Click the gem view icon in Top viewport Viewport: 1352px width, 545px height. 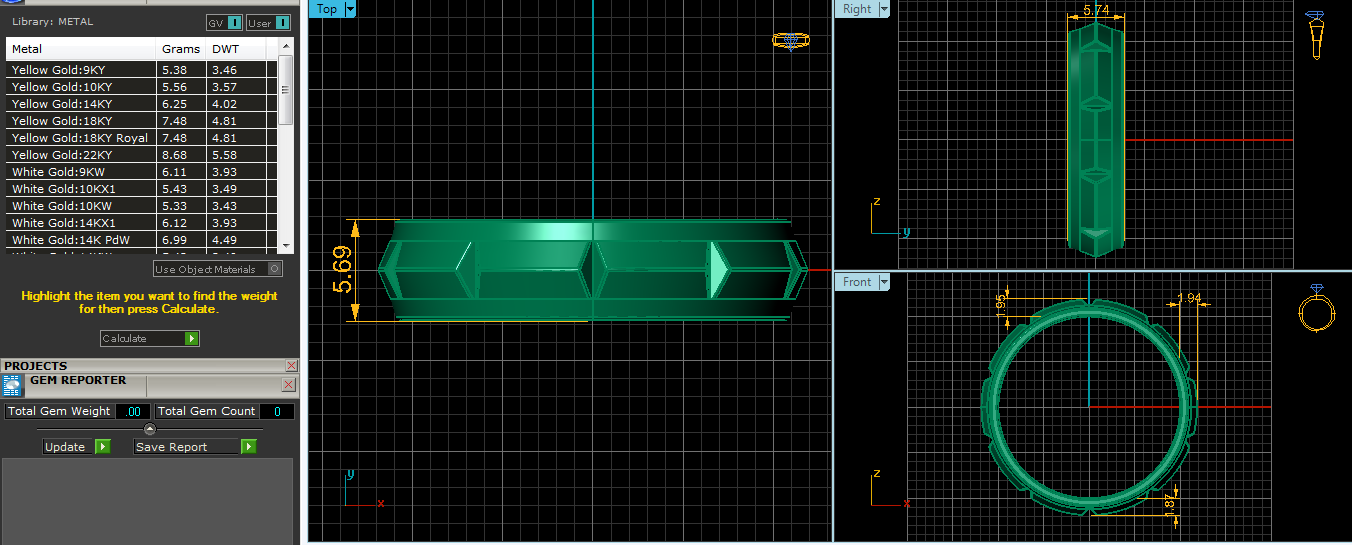(x=790, y=41)
